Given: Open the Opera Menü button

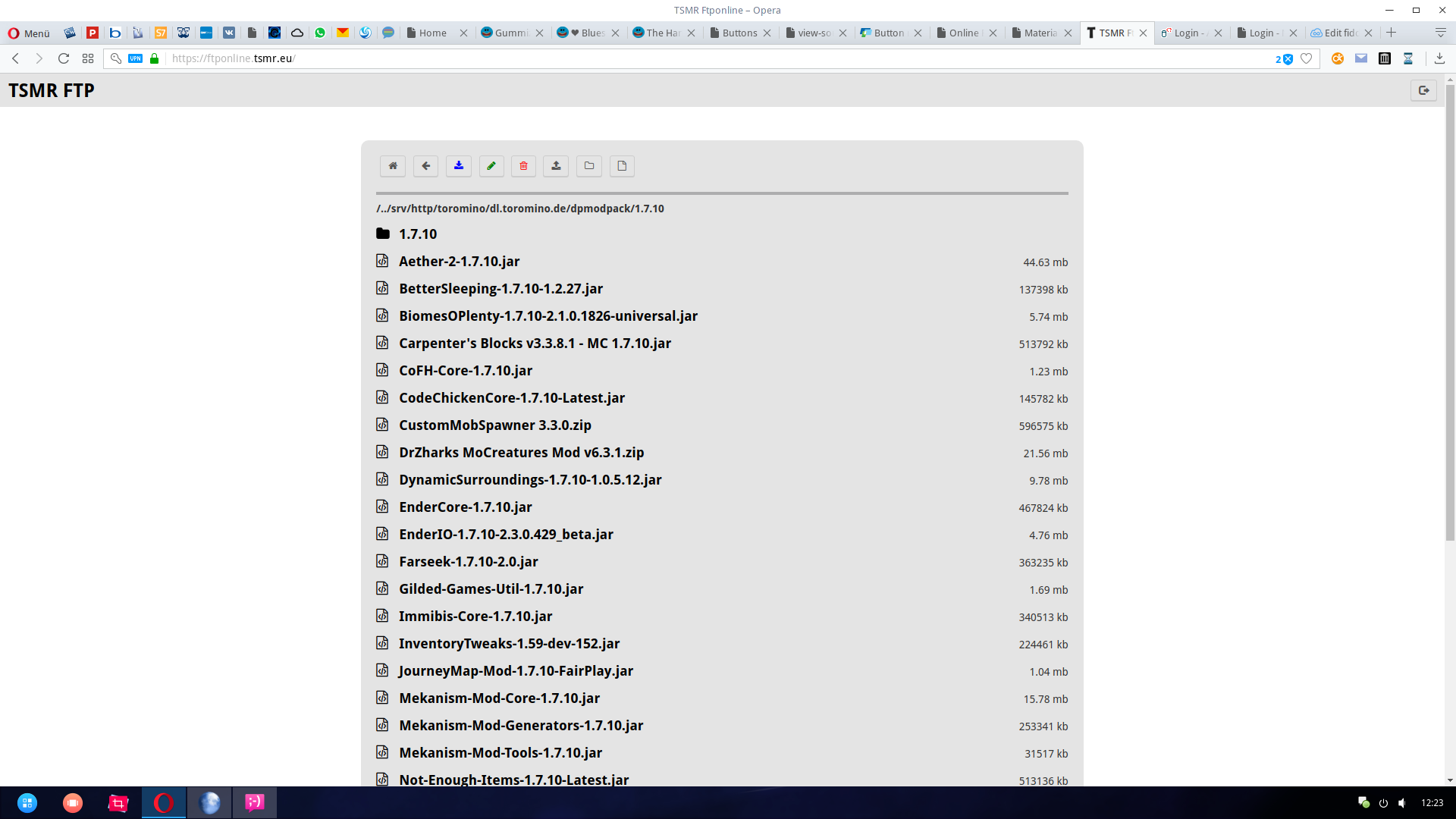Looking at the screenshot, I should [x=29, y=33].
